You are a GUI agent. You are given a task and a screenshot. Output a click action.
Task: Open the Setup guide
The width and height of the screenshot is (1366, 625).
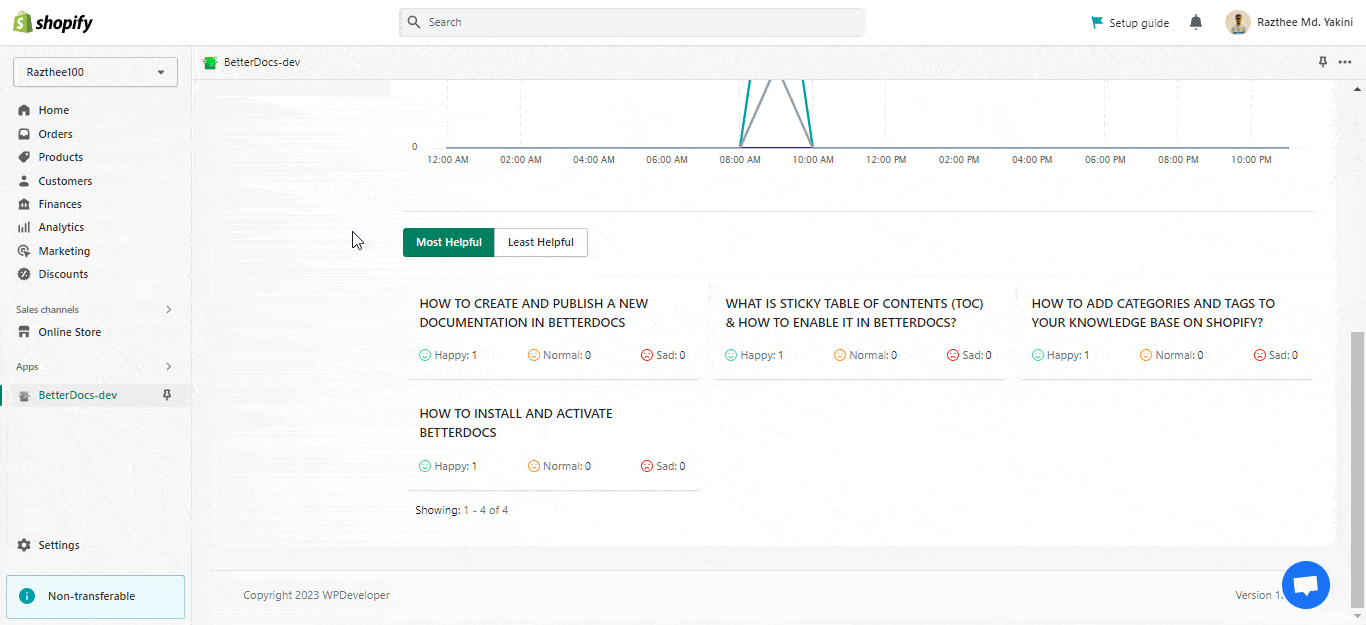[x=1129, y=22]
